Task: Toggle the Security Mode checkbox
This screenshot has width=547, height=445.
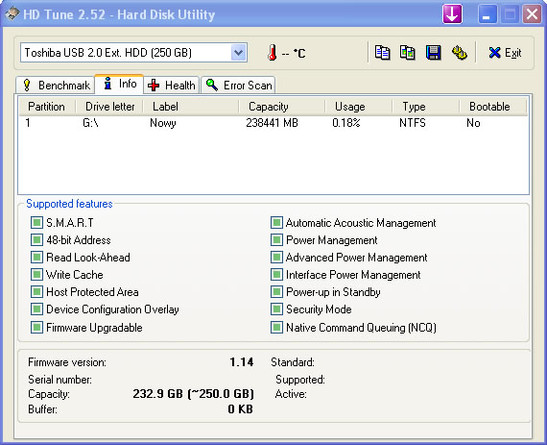Action: [276, 309]
